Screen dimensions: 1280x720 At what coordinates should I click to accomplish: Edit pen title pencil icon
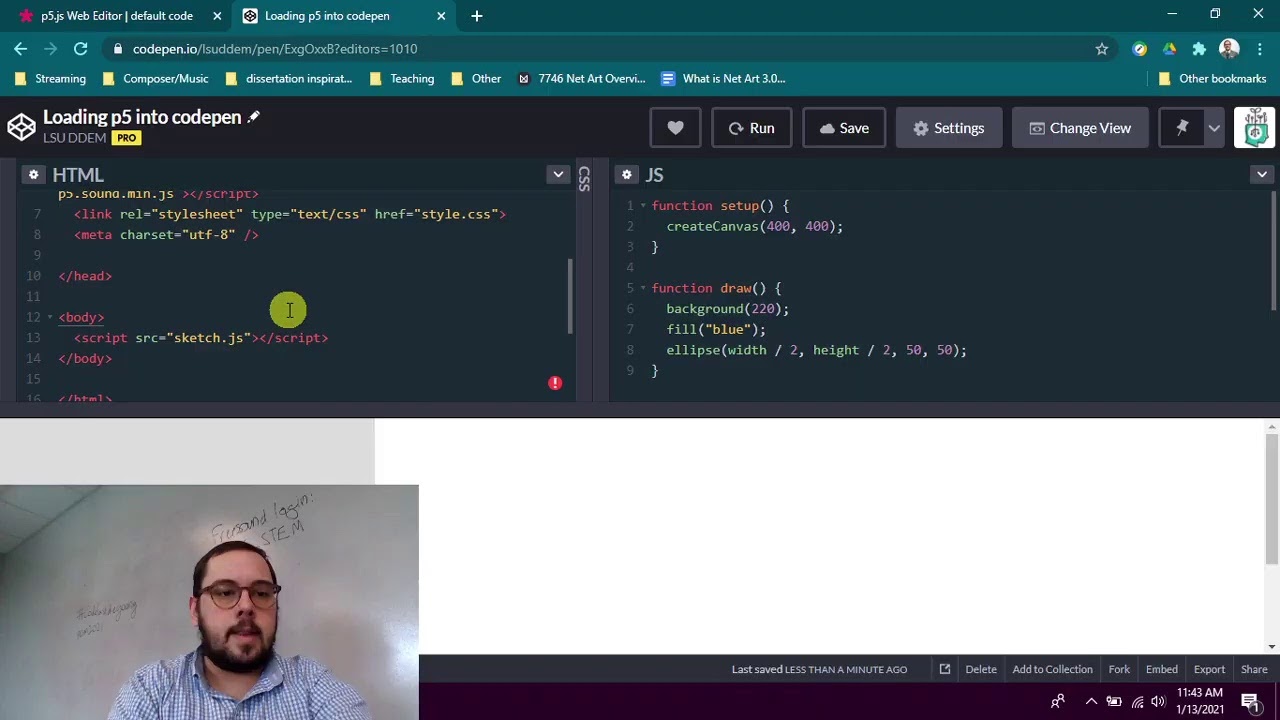(253, 117)
